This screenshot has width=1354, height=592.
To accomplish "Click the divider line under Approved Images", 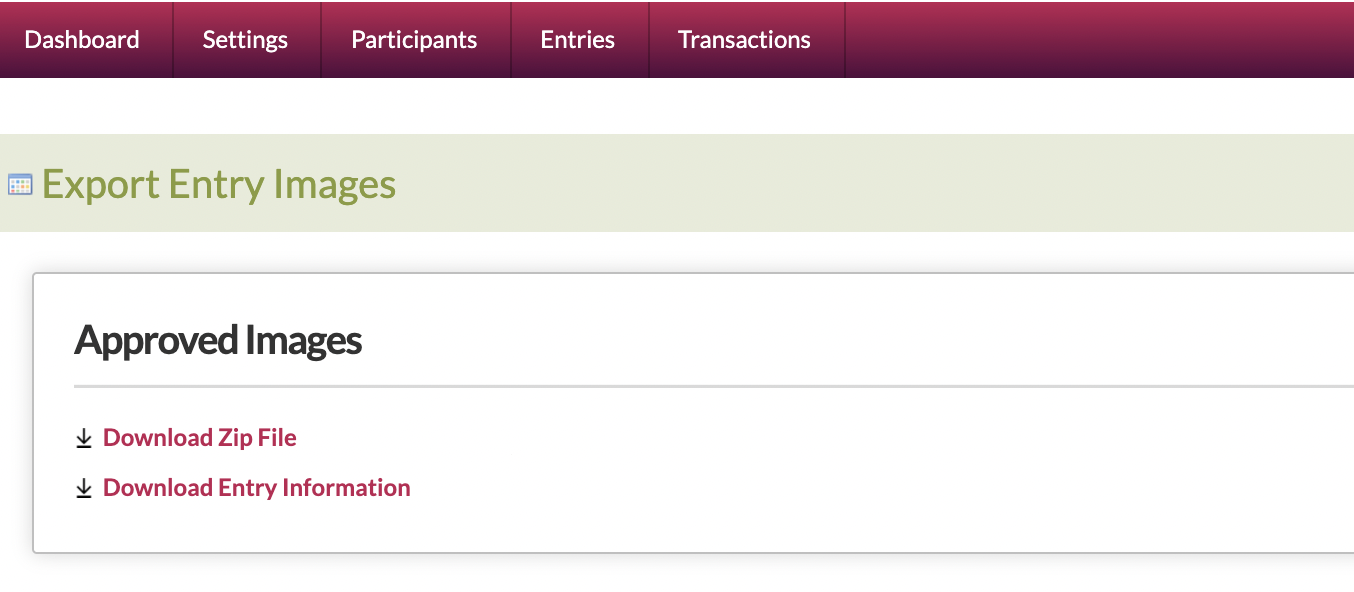I will [700, 385].
